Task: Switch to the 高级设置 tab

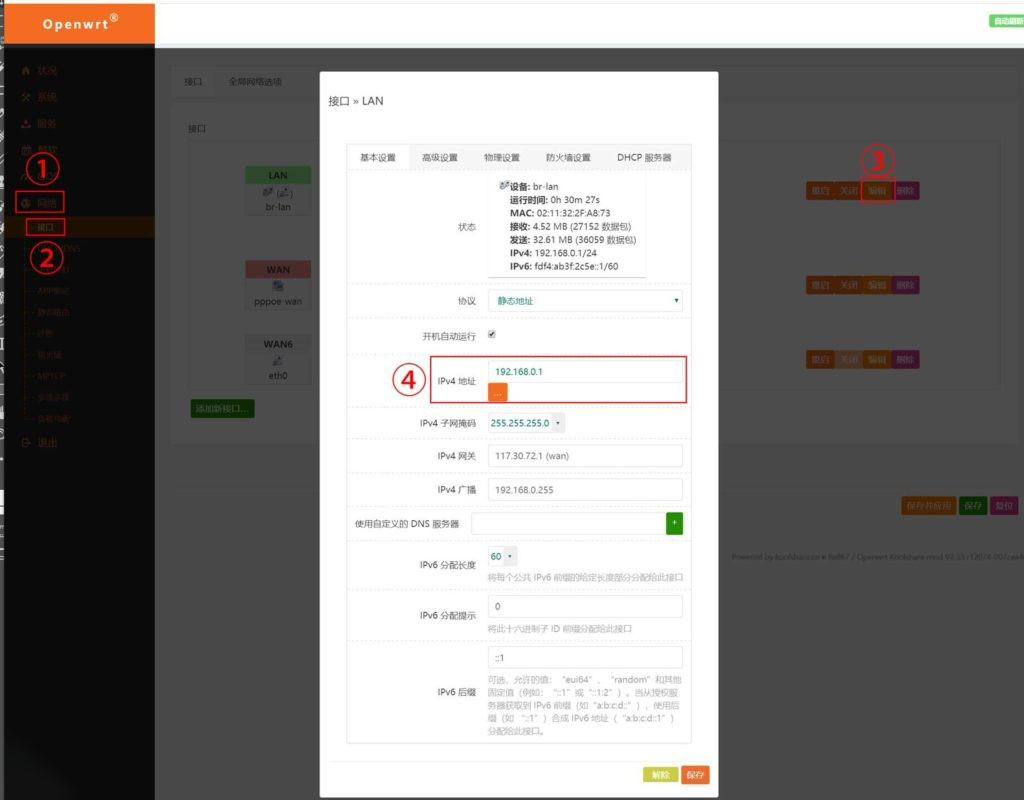Action: tap(440, 157)
